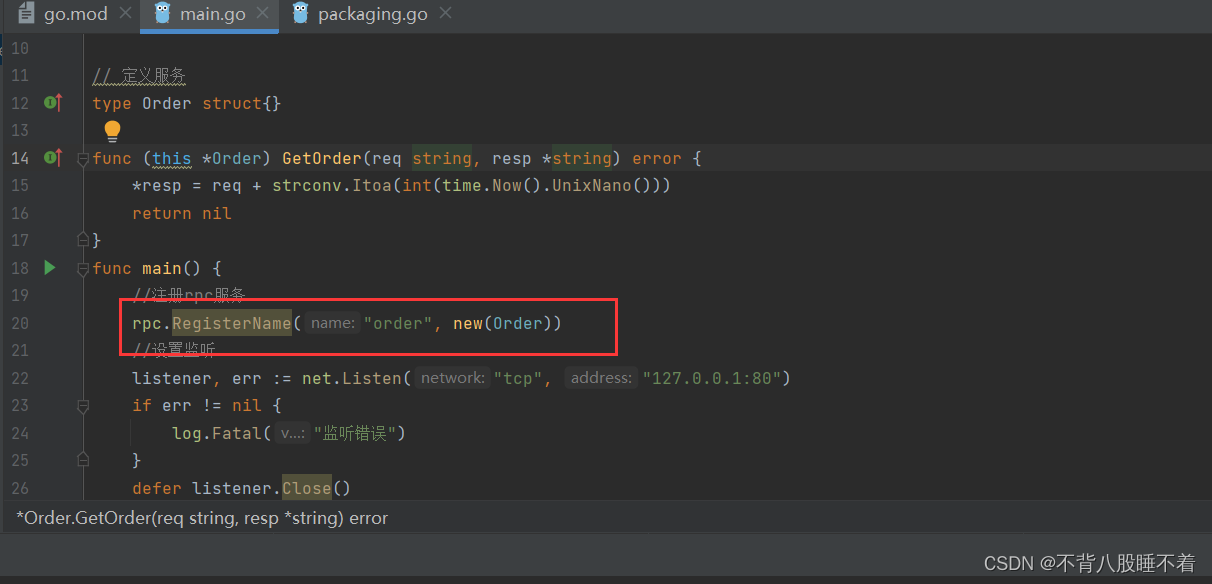Click fold end marker on line 25
This screenshot has height=584, width=1212.
coord(83,460)
